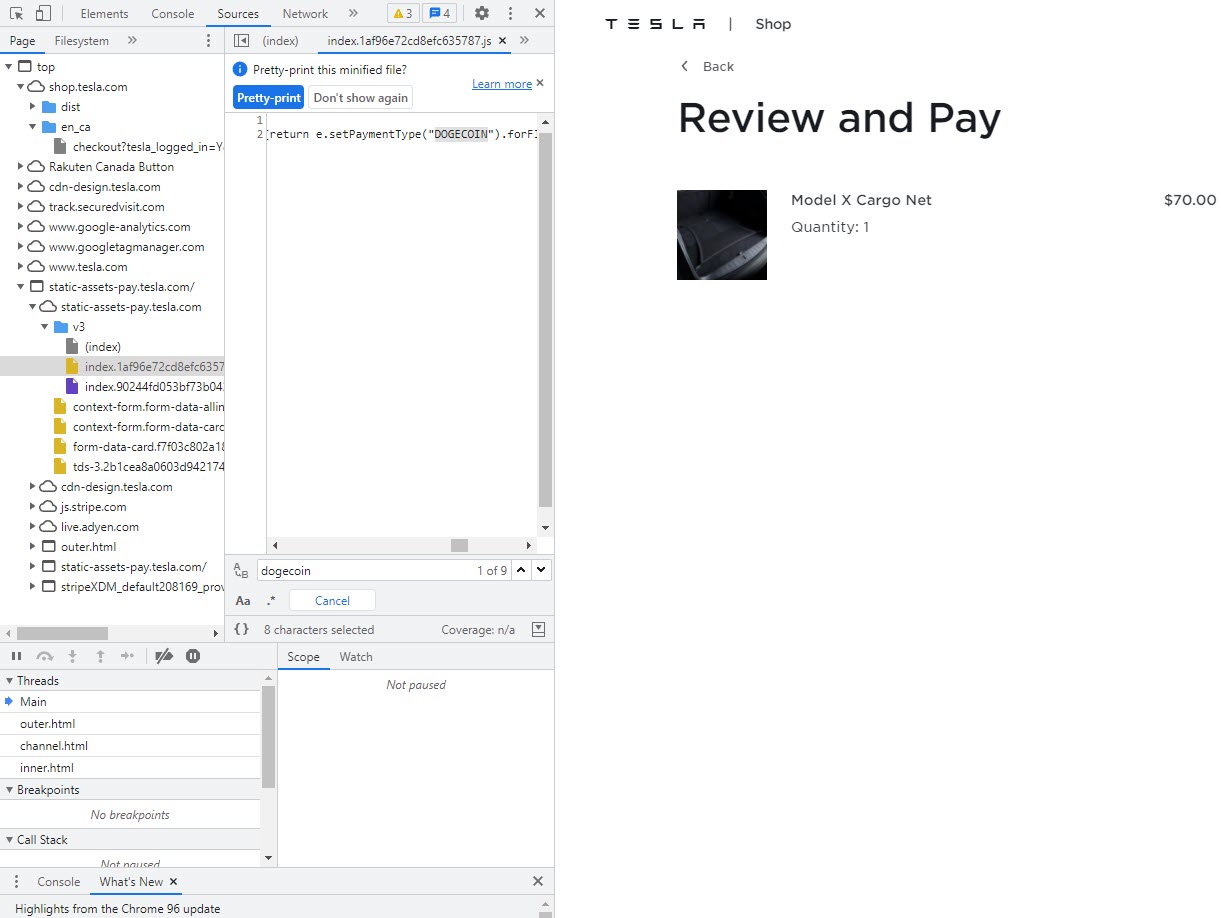Click the dogecoin search input field
The height and width of the screenshot is (918, 1221).
click(x=360, y=571)
